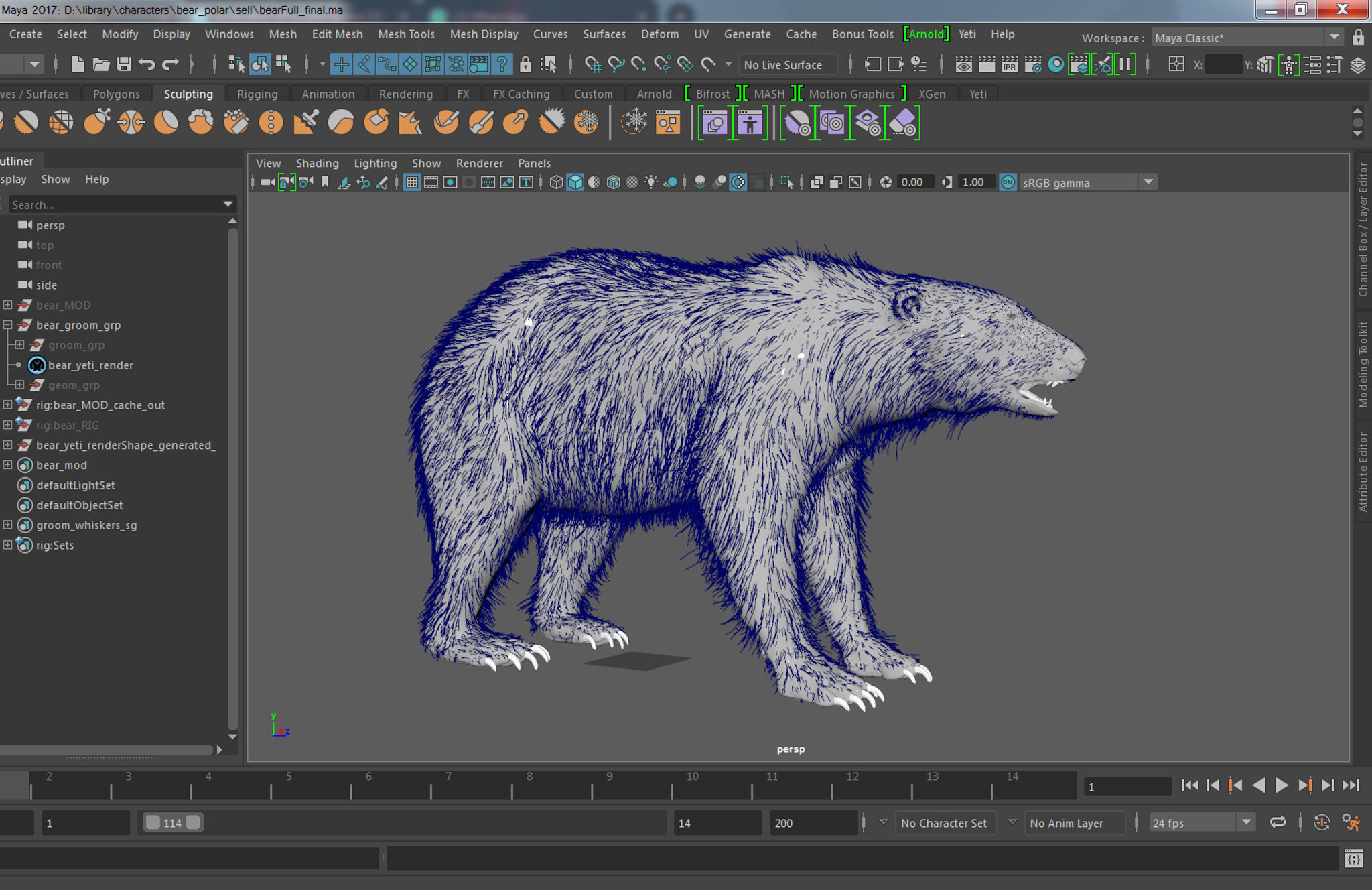Expand the groom_whiskers_sg set
This screenshot has height=890, width=1372.
(7, 525)
